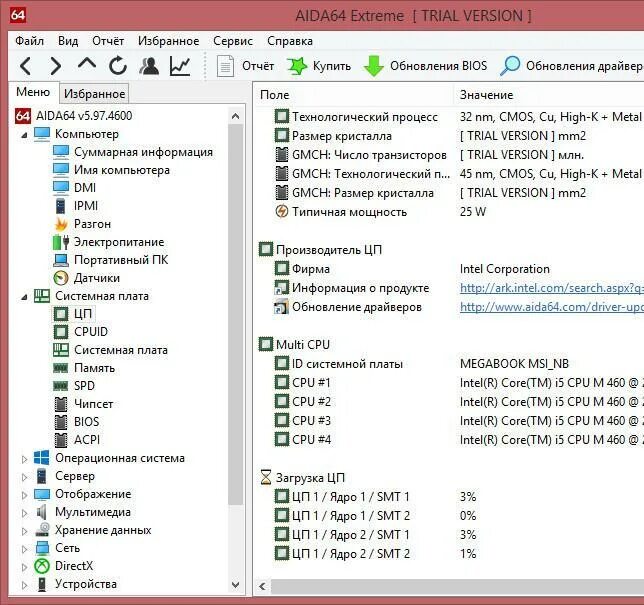Go up one level with the up arrow icon
The width and height of the screenshot is (644, 605).
(x=87, y=64)
